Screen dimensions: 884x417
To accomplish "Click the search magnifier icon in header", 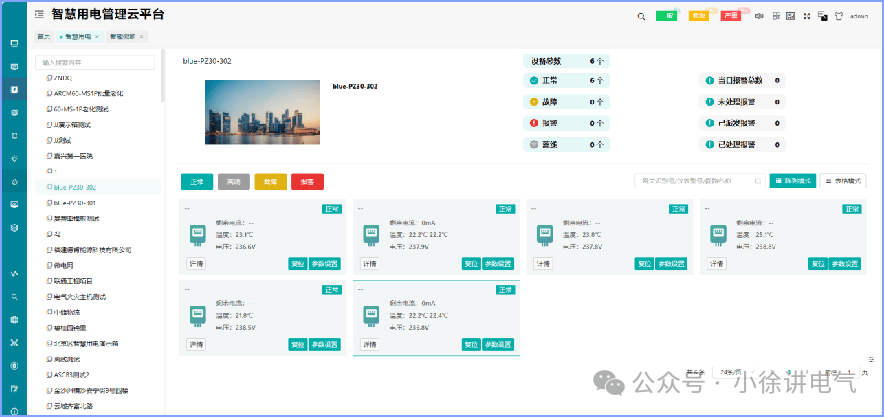I will pos(641,16).
